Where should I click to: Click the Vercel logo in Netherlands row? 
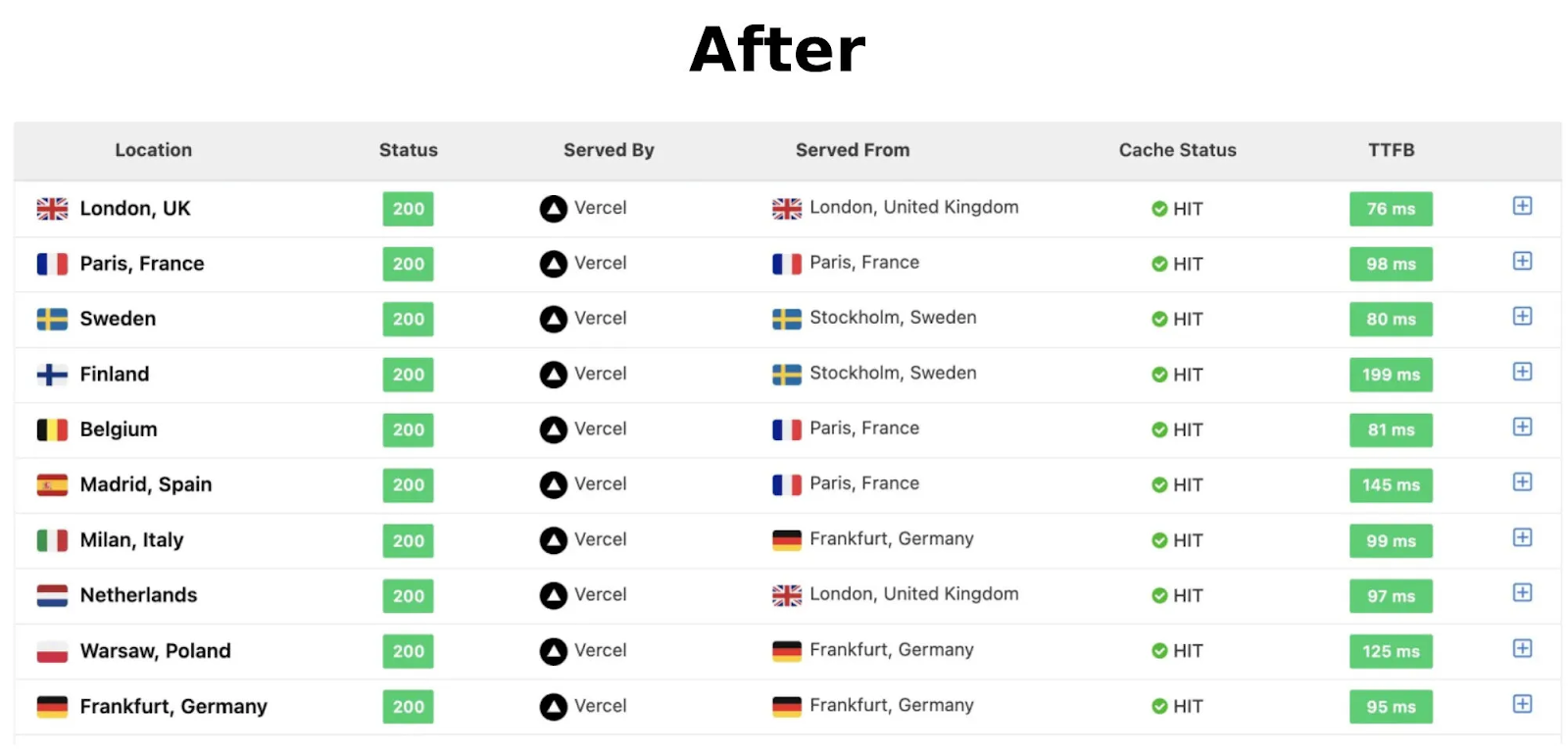554,595
